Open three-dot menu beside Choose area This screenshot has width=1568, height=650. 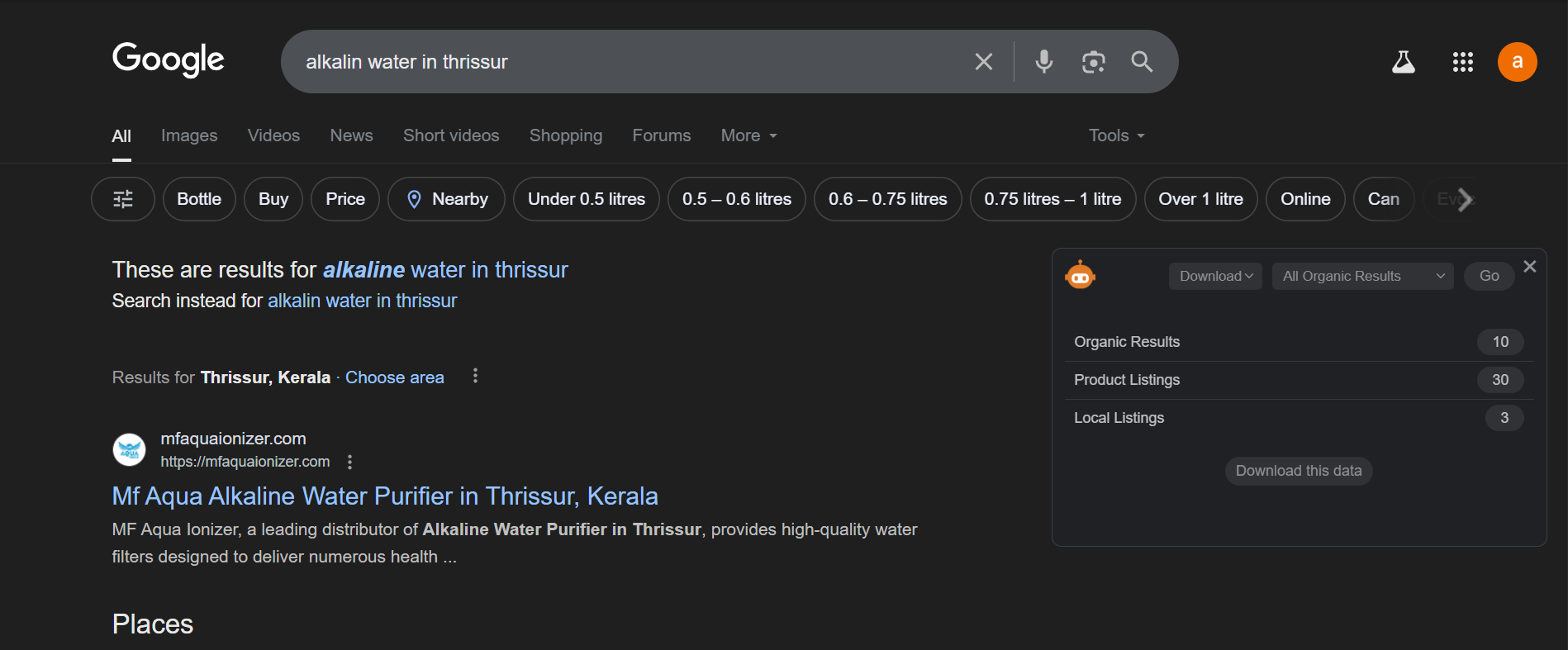click(x=475, y=376)
